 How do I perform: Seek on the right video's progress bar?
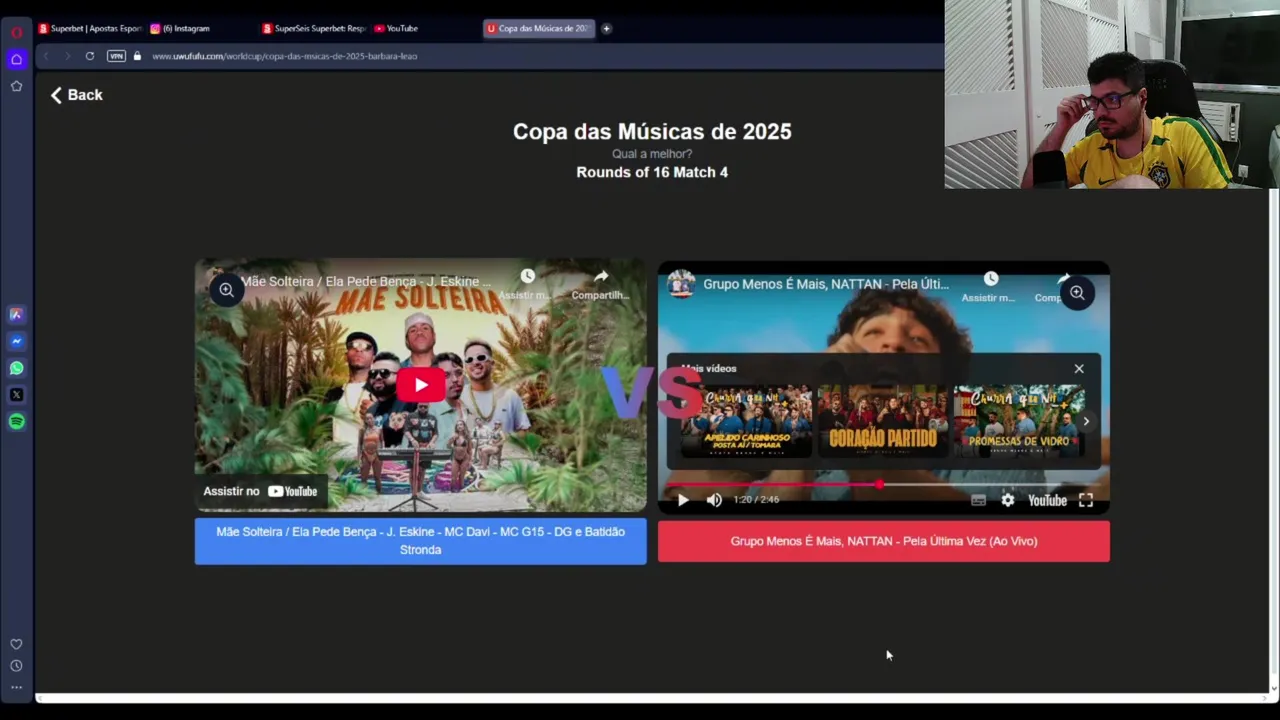(x=884, y=484)
